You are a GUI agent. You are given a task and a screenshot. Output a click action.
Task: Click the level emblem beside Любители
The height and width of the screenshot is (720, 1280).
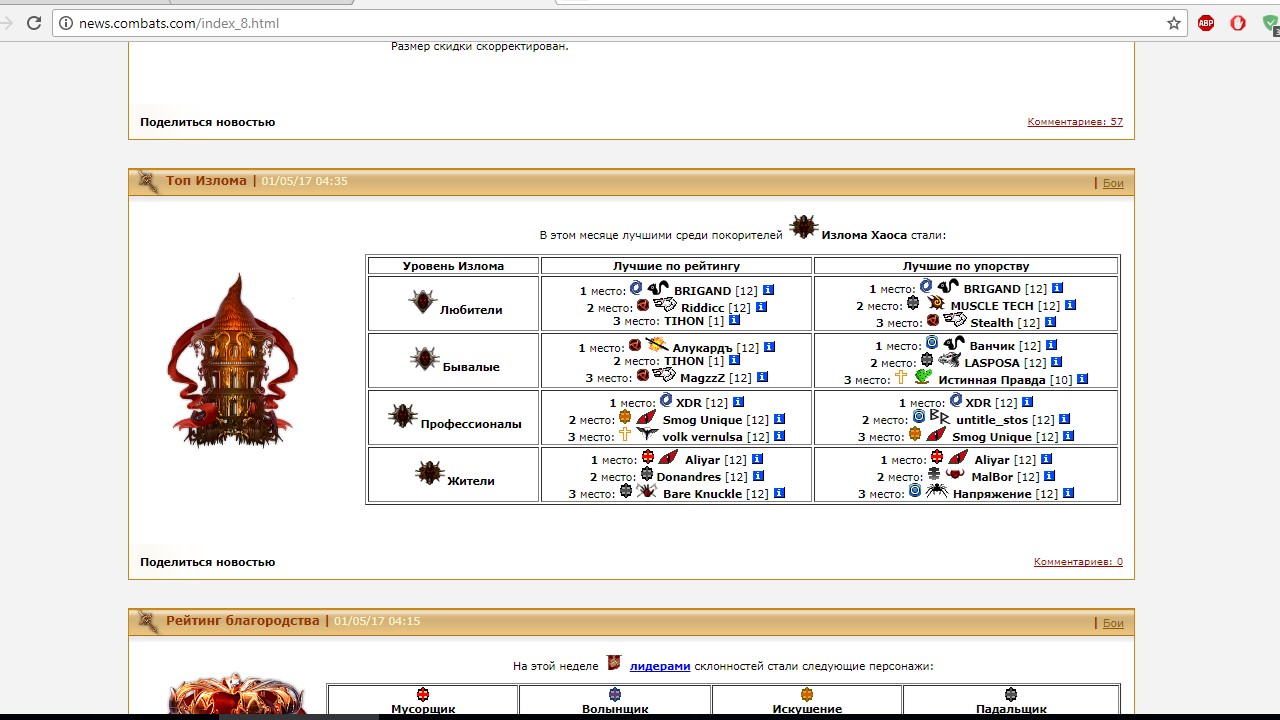tap(423, 302)
